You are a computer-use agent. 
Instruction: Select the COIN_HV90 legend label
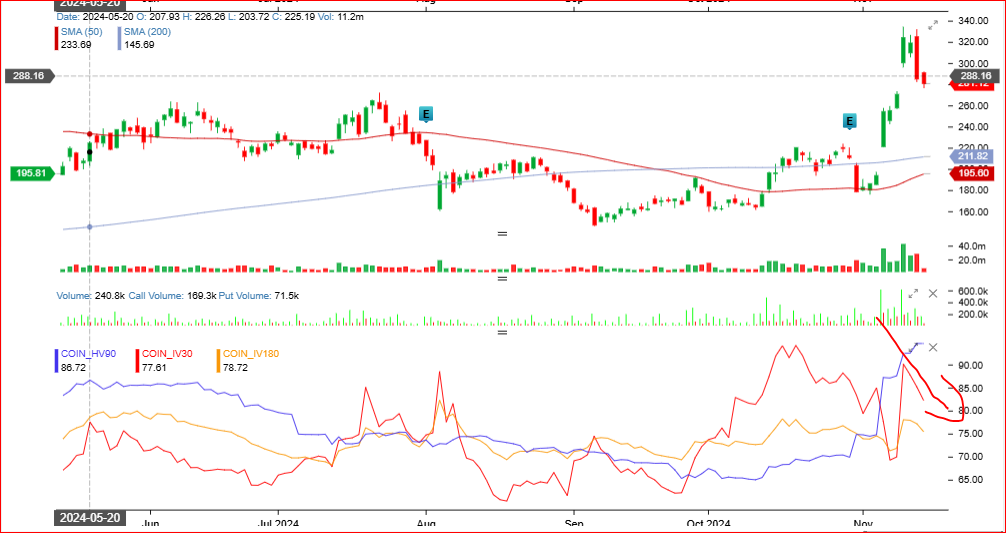(88, 353)
